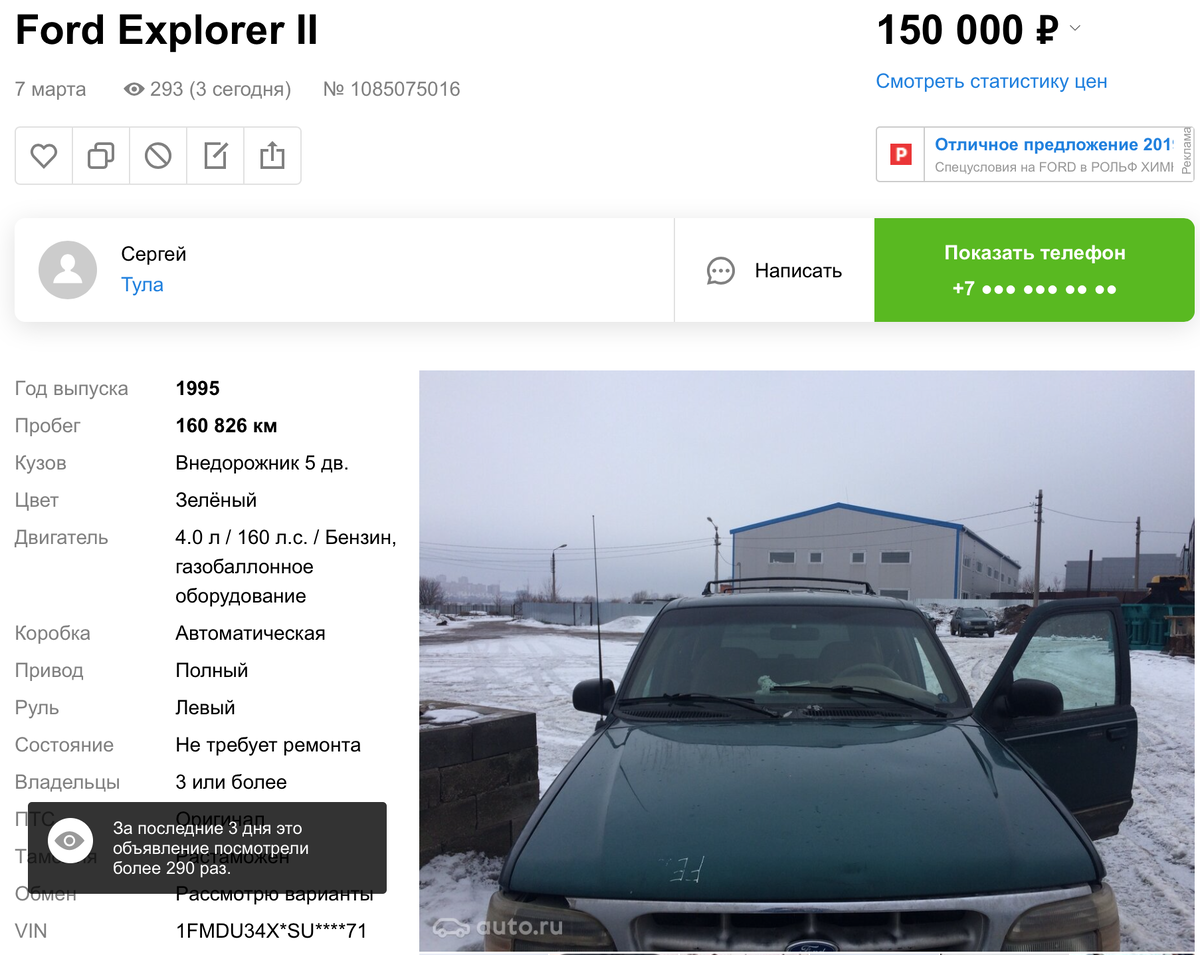Viewport: 1200px width, 955px height.
Task: Open Смотреть статистику цен link
Action: pos(992,82)
